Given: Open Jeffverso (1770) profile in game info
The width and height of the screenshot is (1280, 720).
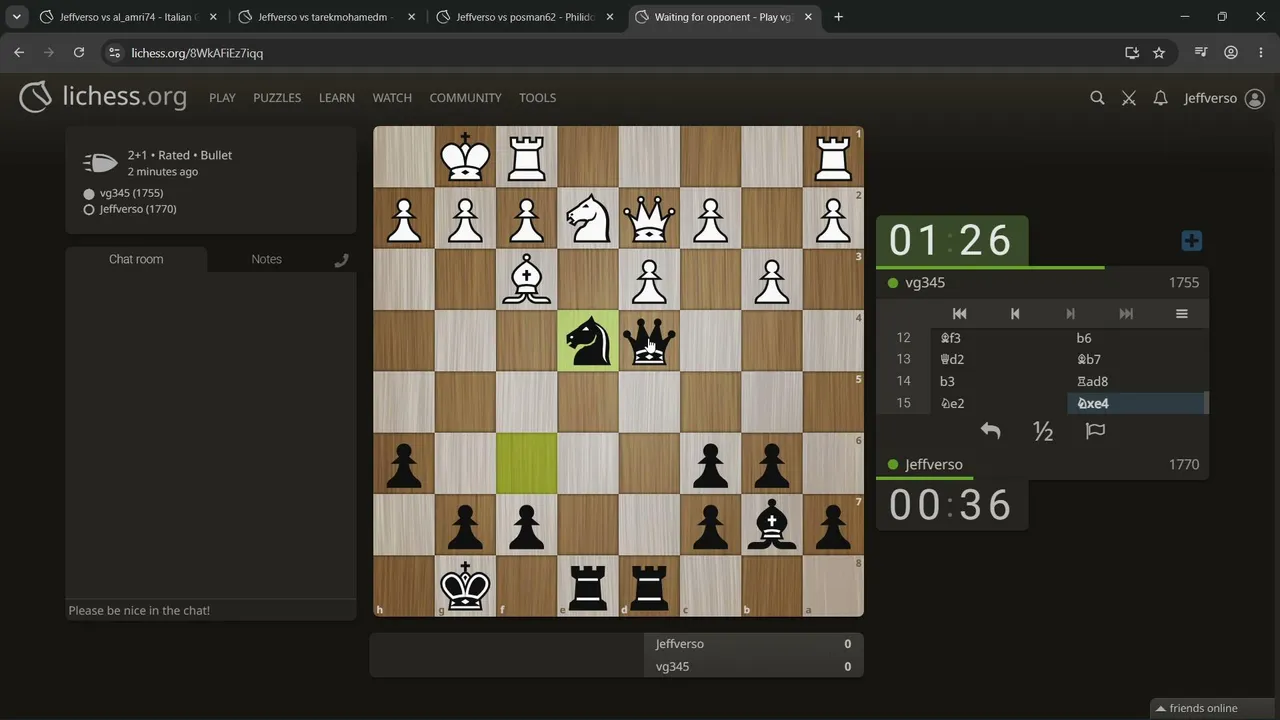Looking at the screenshot, I should 138,209.
